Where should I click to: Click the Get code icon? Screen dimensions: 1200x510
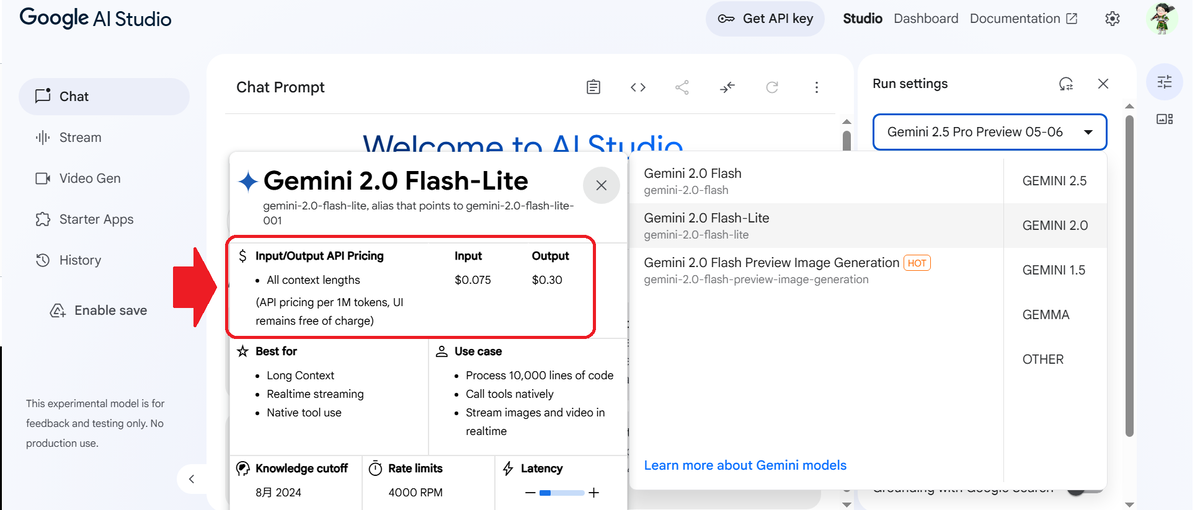[x=638, y=87]
